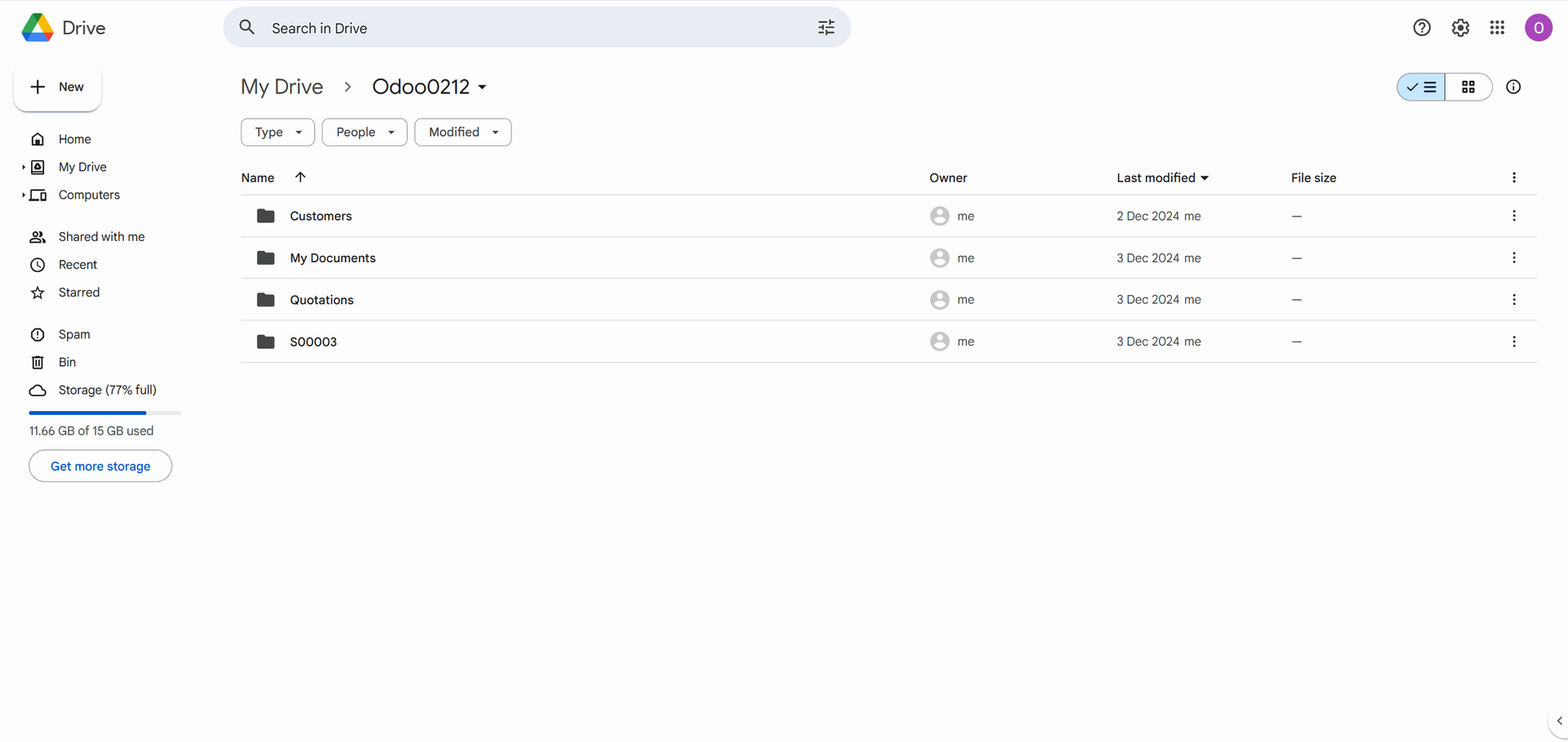View folder details info icon
Viewport: 1568px width, 742px height.
(1513, 87)
